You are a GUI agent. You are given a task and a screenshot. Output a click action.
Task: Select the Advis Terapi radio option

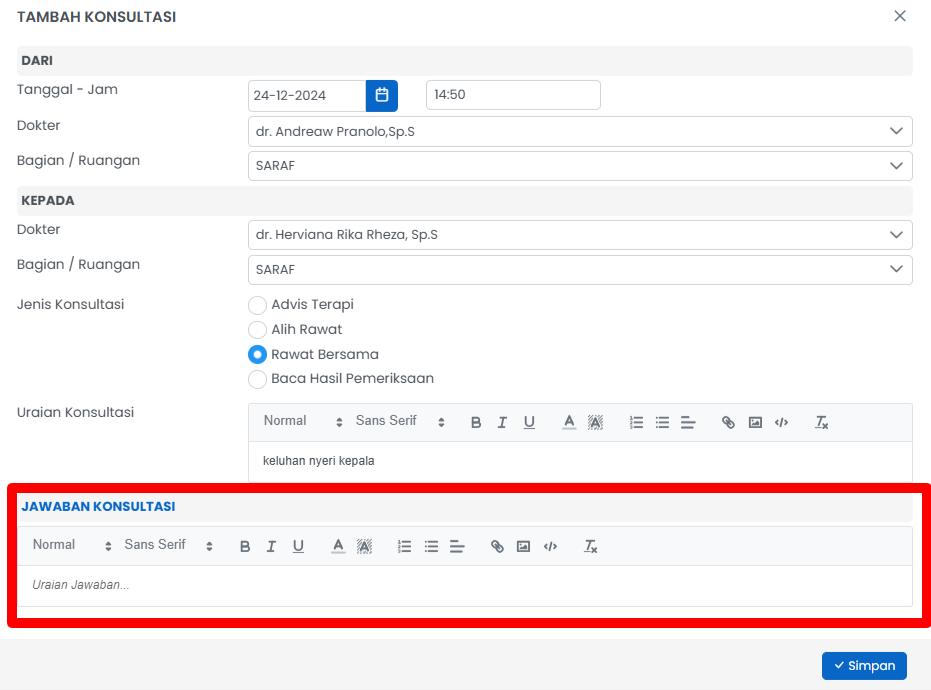tap(258, 305)
